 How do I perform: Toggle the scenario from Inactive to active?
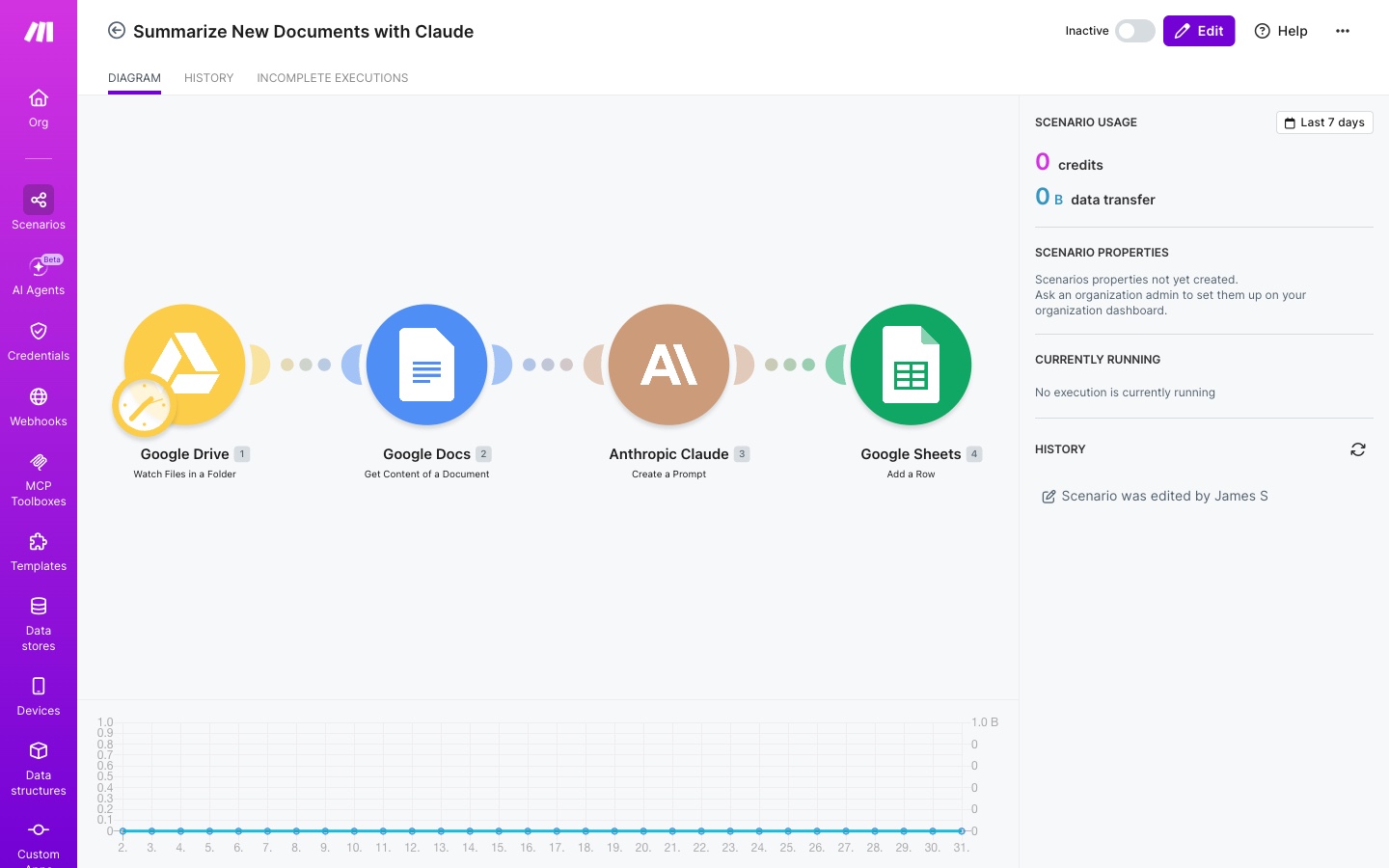(x=1135, y=31)
